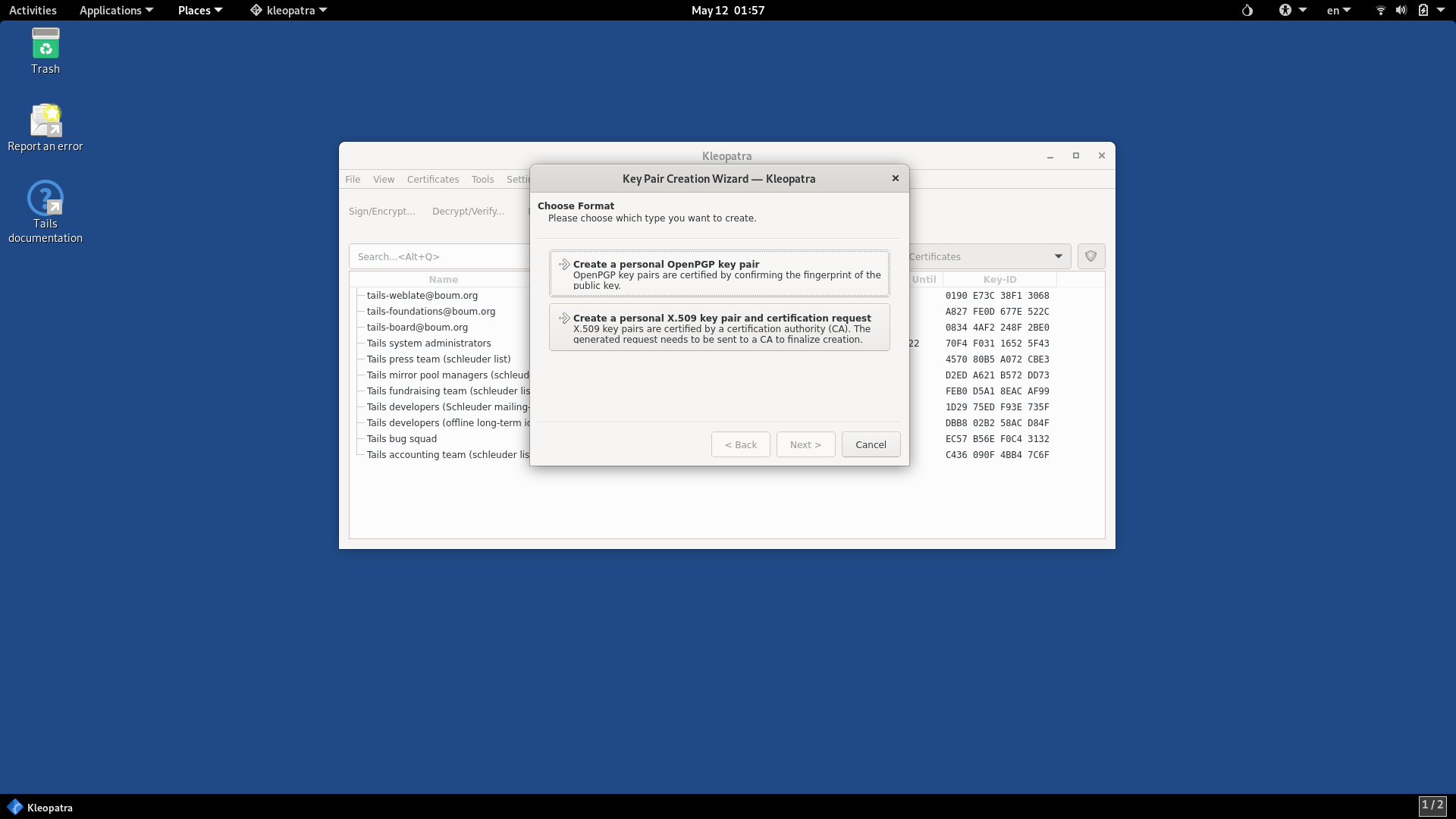Click the shield certificate filter icon
Screen dimensions: 1456x819
1090,256
